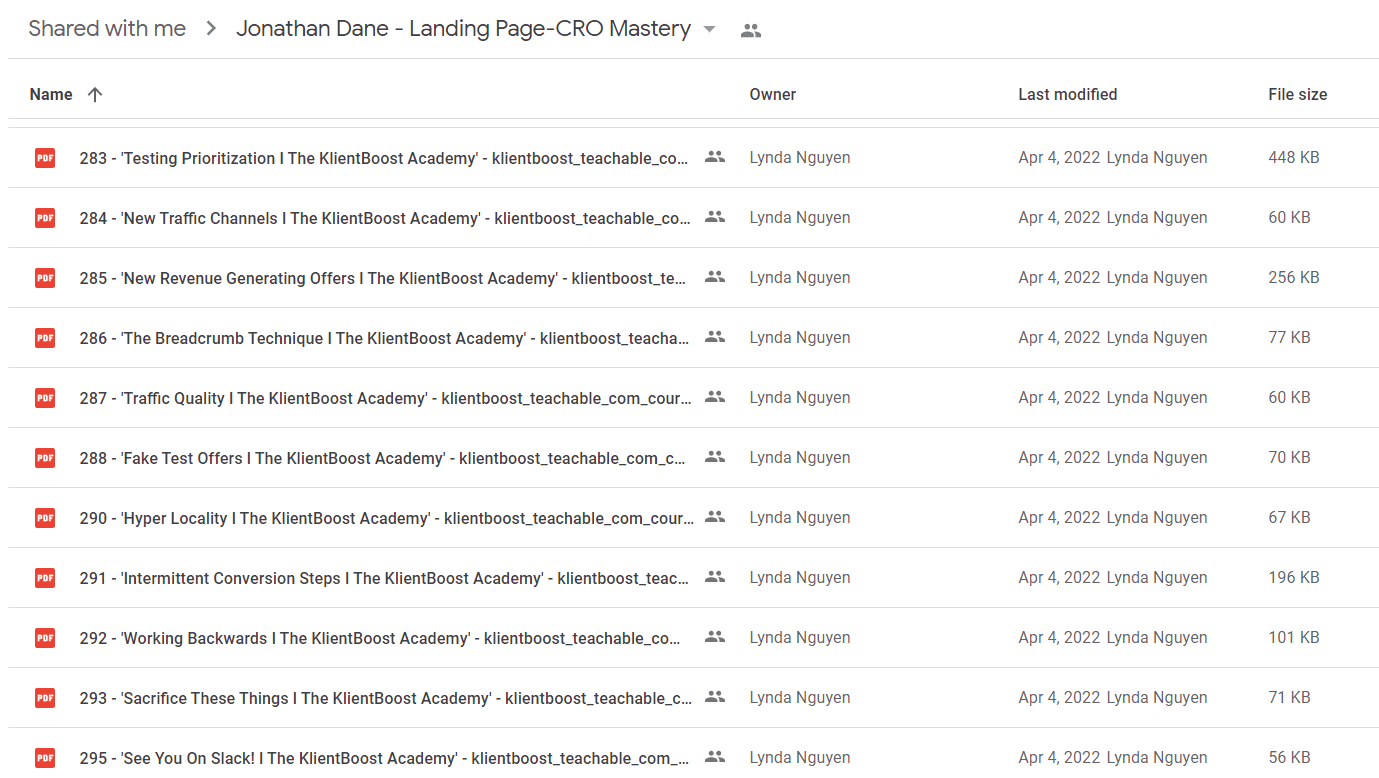Select file 286 - 'The Breadcrumb Technique'

point(385,338)
